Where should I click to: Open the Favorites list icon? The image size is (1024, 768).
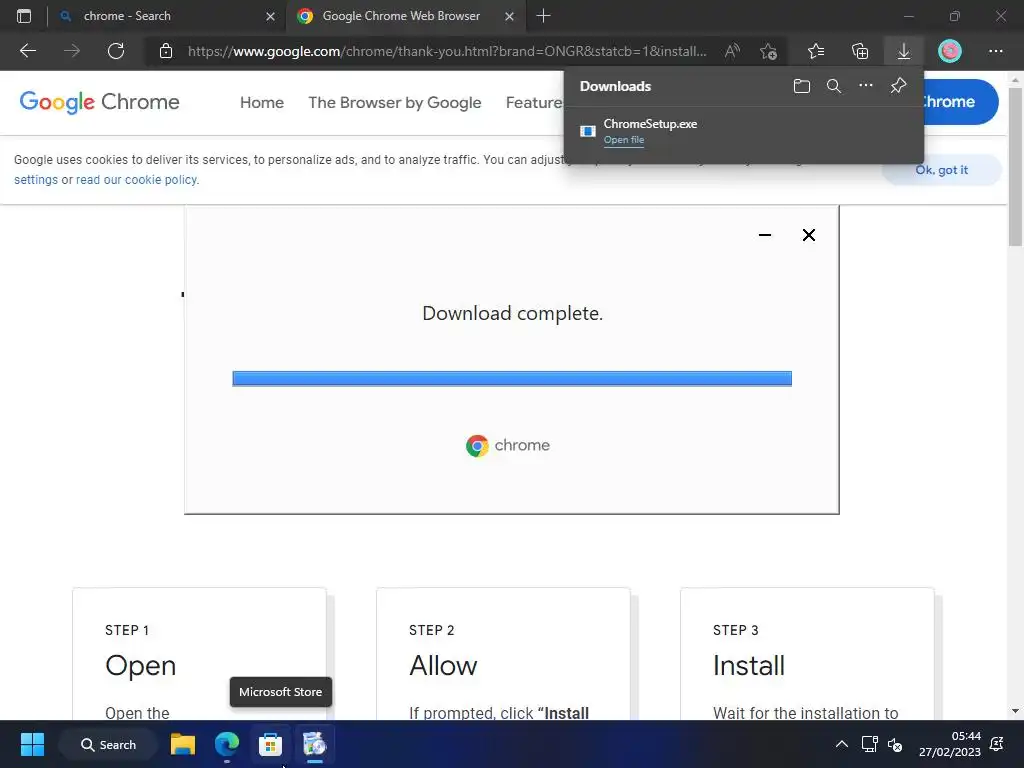point(816,51)
